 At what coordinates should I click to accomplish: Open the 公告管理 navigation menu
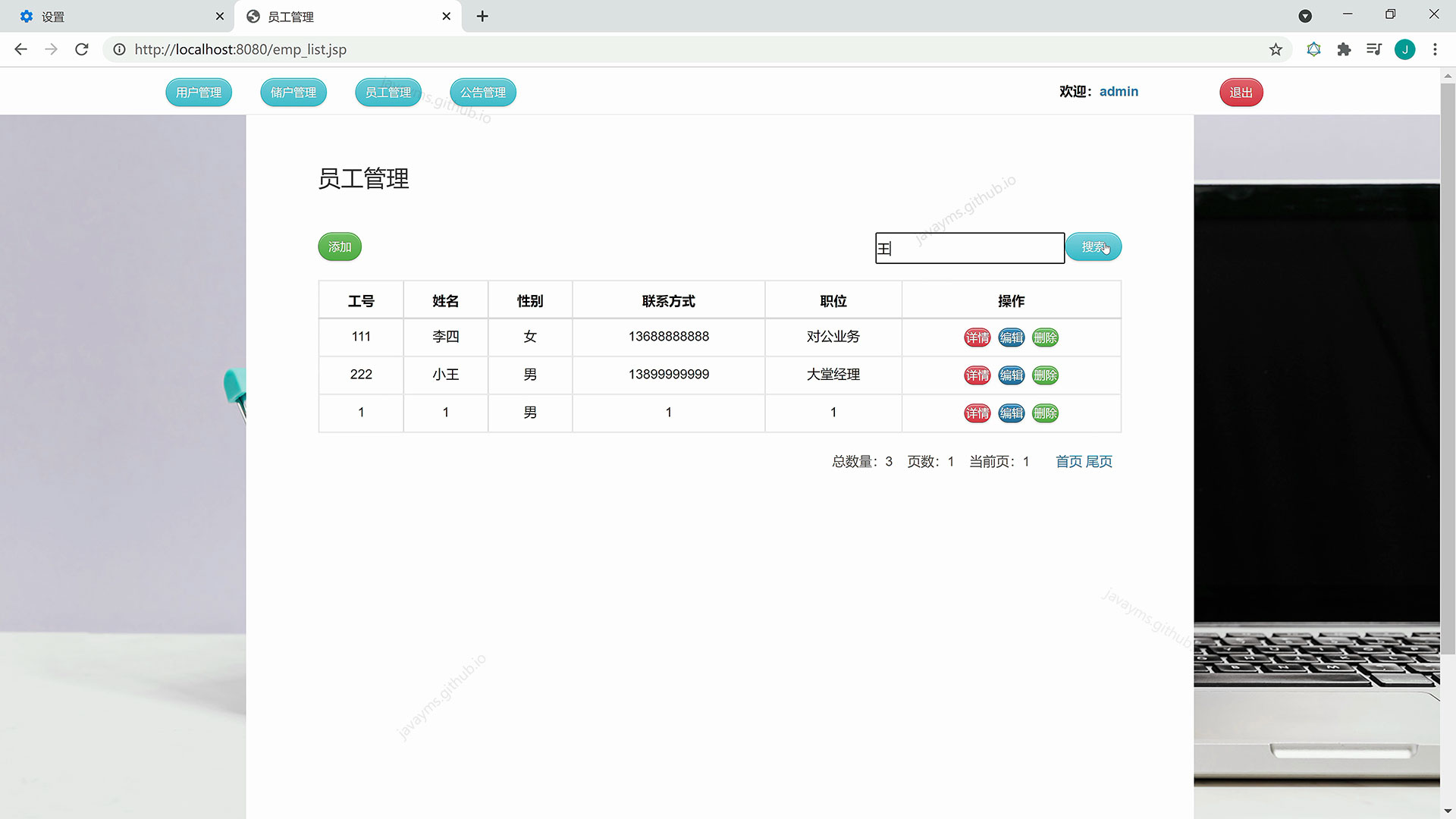tap(483, 93)
